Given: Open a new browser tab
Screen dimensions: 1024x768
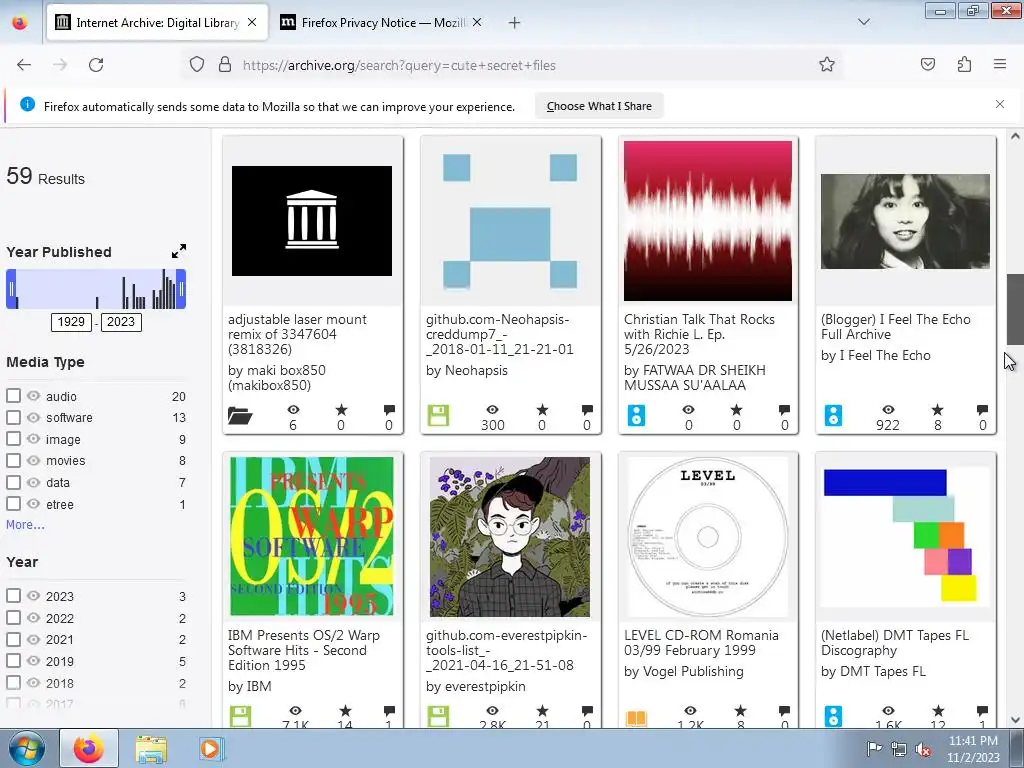Looking at the screenshot, I should click(x=515, y=23).
